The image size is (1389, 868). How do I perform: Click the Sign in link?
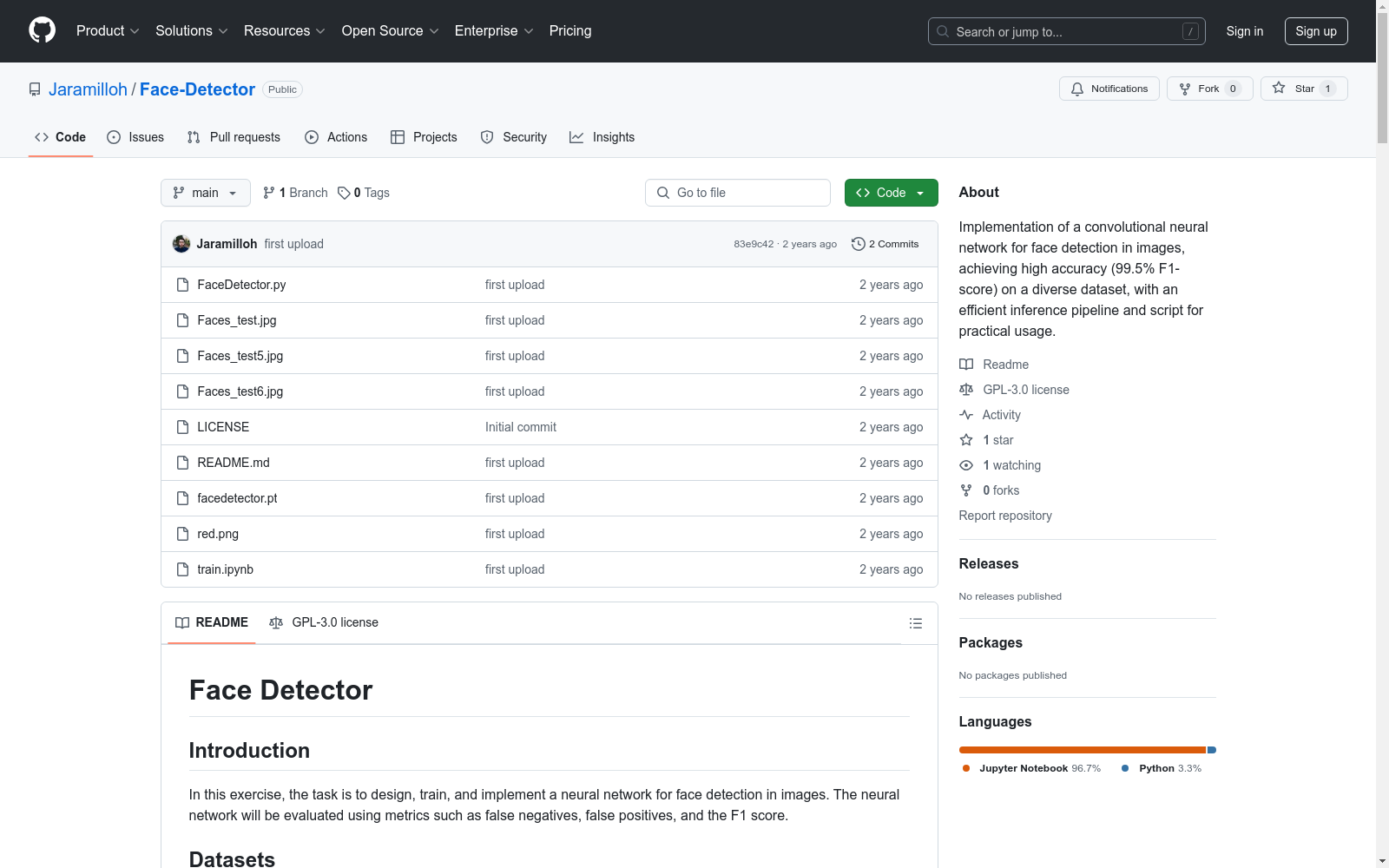1245,31
